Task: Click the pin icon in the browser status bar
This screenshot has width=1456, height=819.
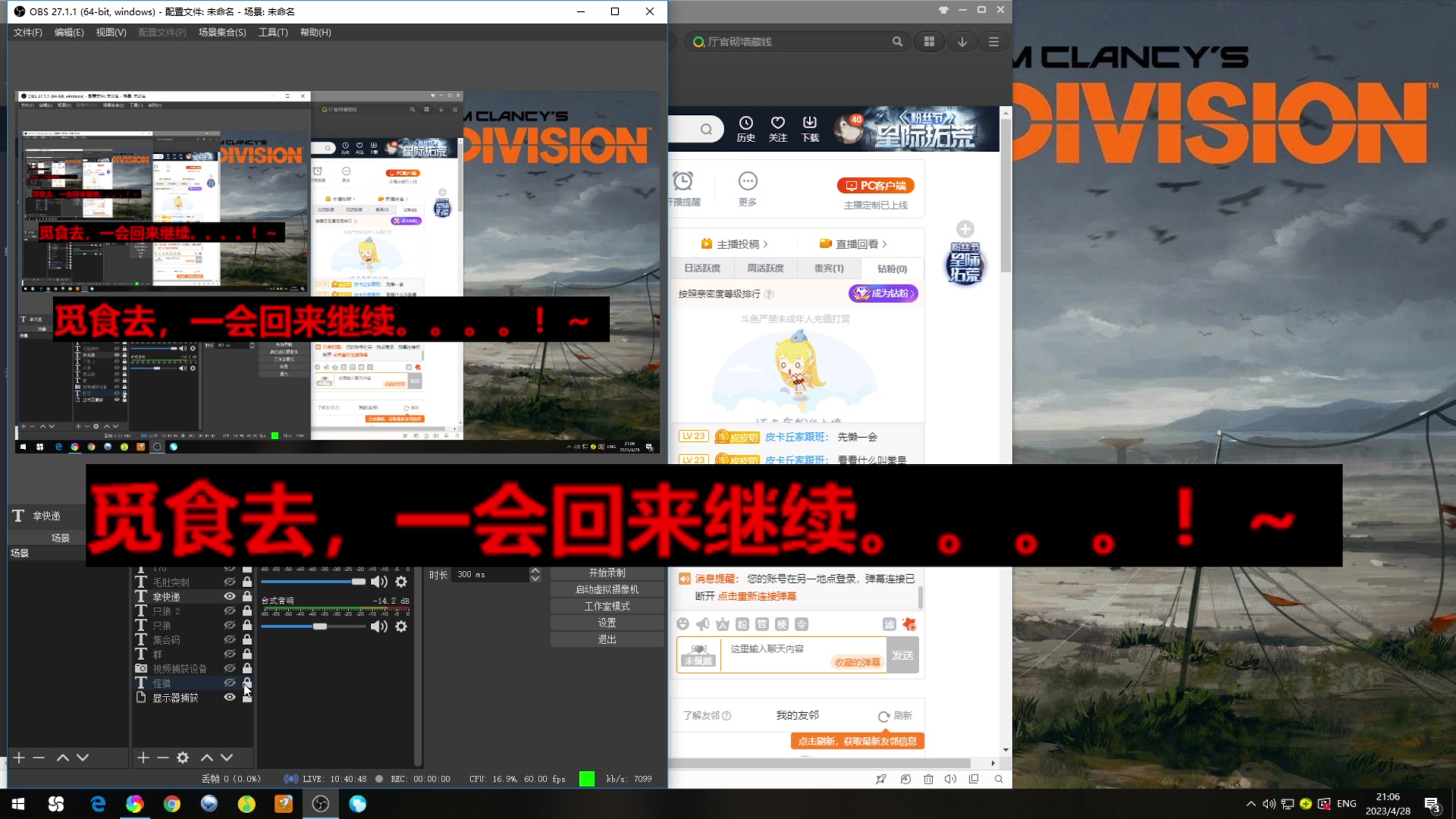Action: pos(880,779)
